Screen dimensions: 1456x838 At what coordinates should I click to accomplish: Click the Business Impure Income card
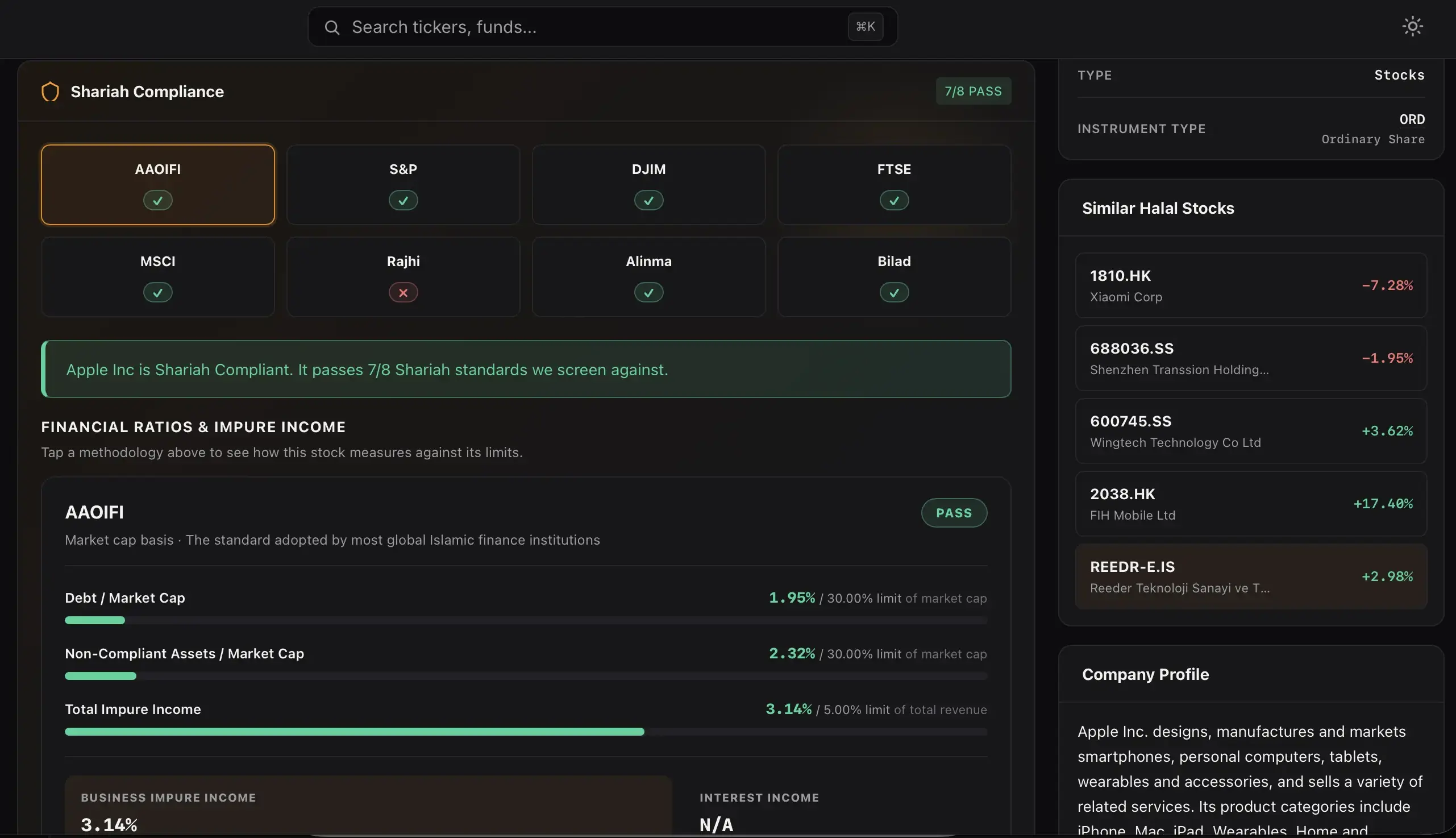368,806
